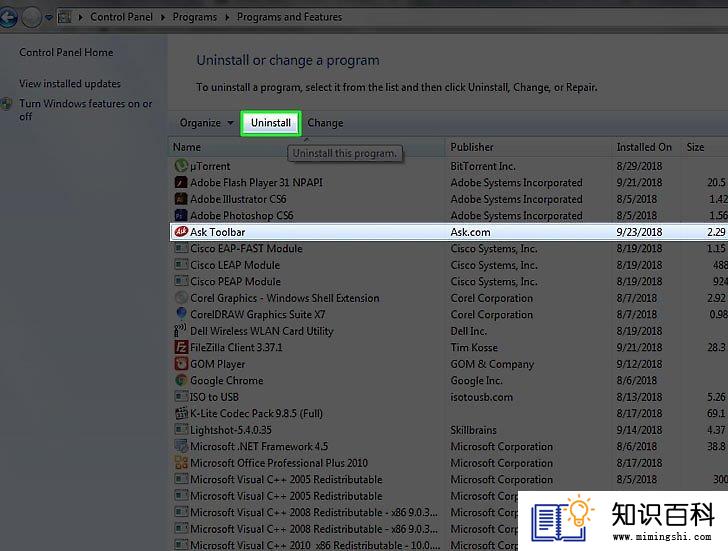Open the recent pages dropdown arrow
The height and width of the screenshot is (551, 728).
click(x=48, y=18)
